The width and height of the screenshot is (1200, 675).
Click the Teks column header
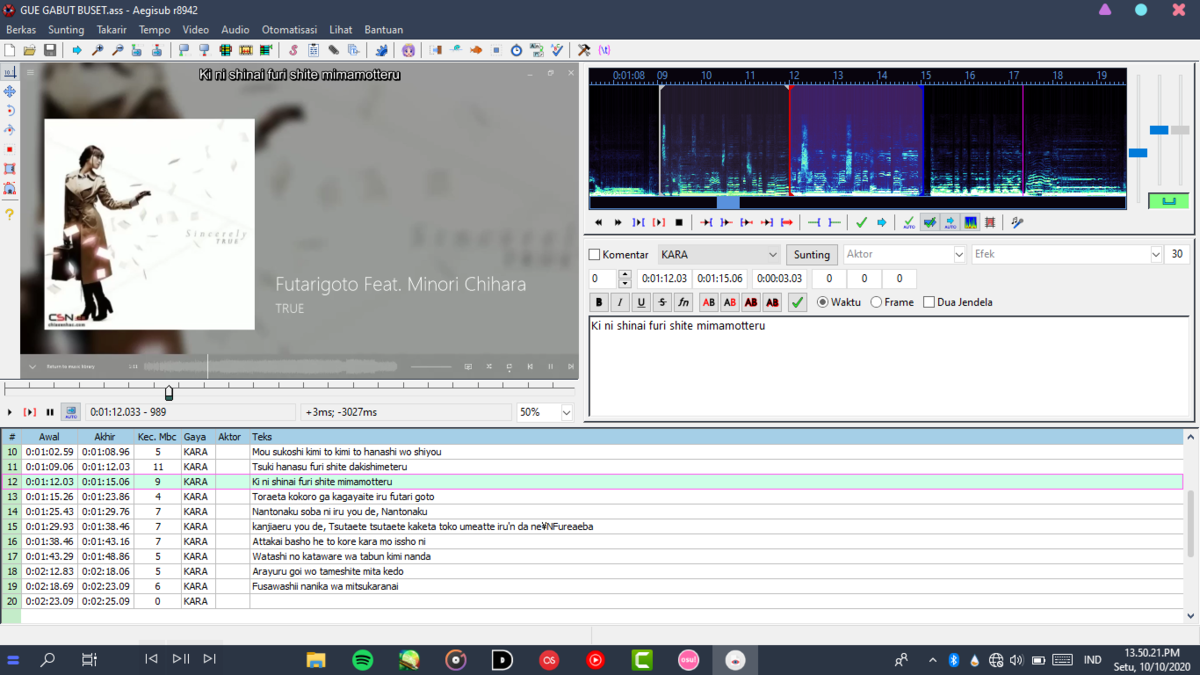(716, 437)
